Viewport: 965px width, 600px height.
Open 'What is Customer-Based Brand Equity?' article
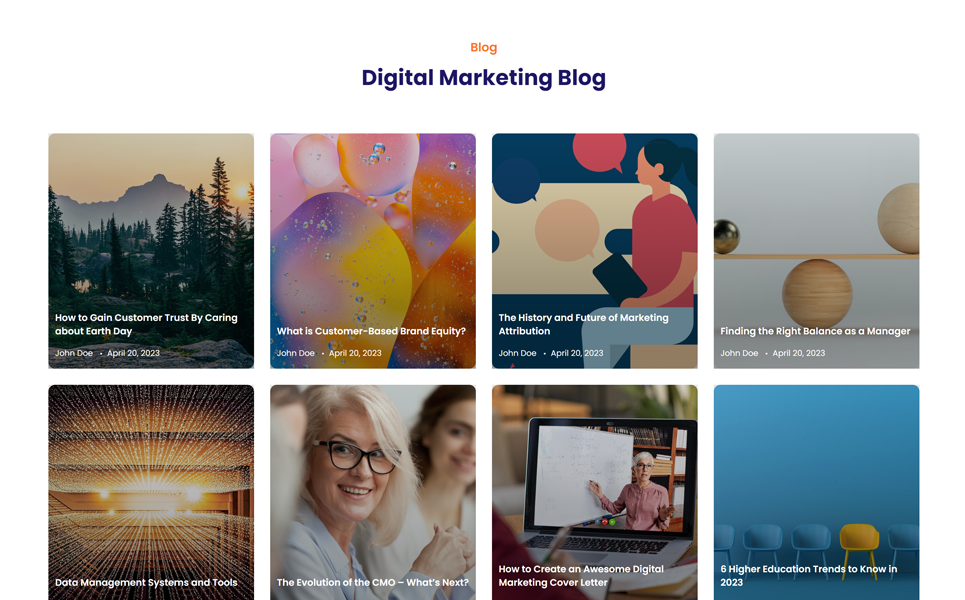371,331
